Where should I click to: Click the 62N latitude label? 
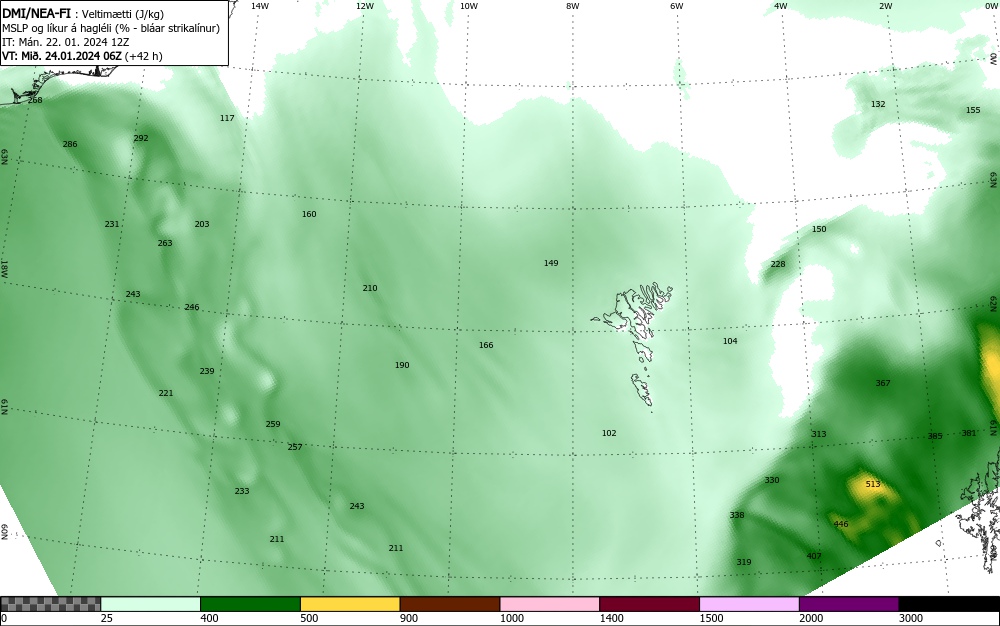click(x=993, y=303)
